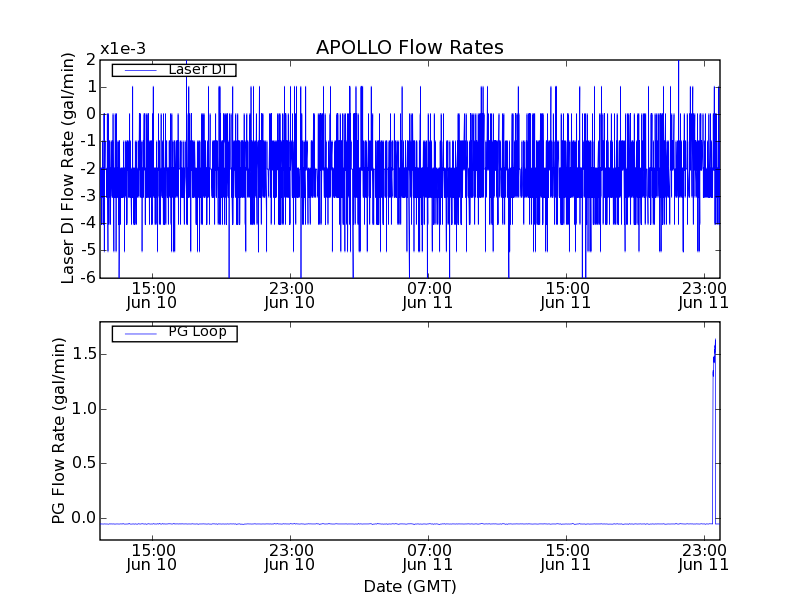Click the '0.5' tick on the PG y-axis
Screen dimensions: 800x600
84,463
